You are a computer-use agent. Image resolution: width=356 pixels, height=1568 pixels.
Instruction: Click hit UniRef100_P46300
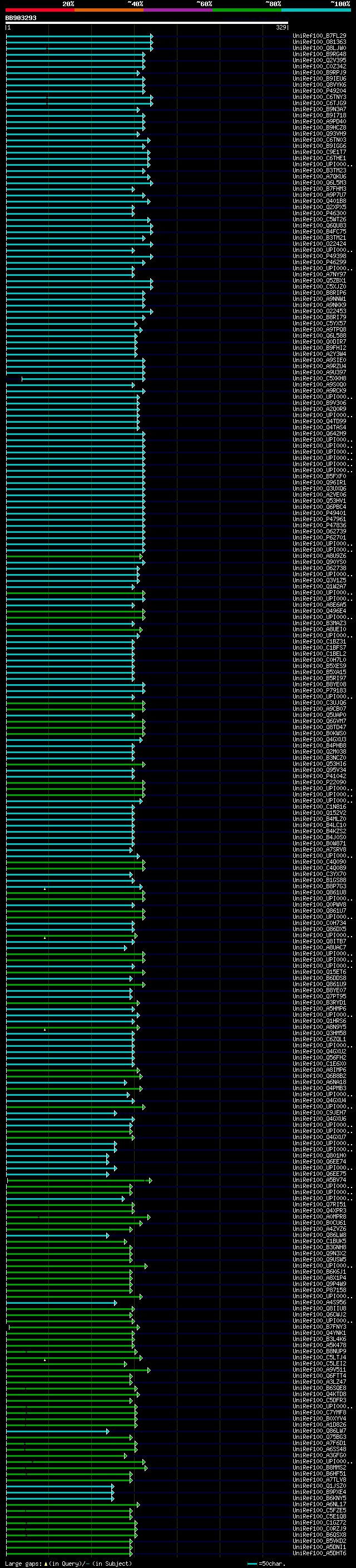click(319, 214)
